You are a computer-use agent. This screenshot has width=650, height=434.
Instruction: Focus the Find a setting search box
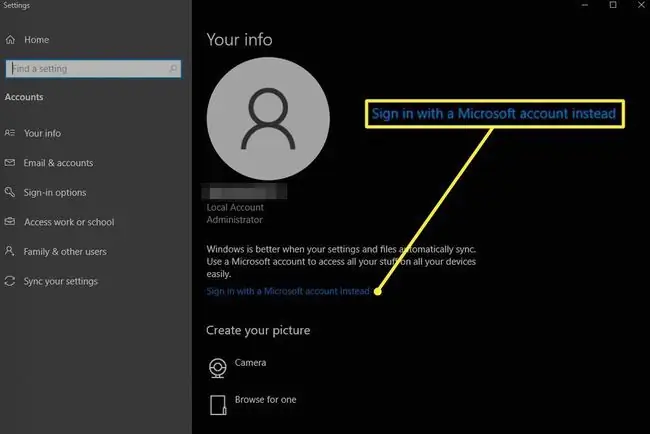point(93,68)
